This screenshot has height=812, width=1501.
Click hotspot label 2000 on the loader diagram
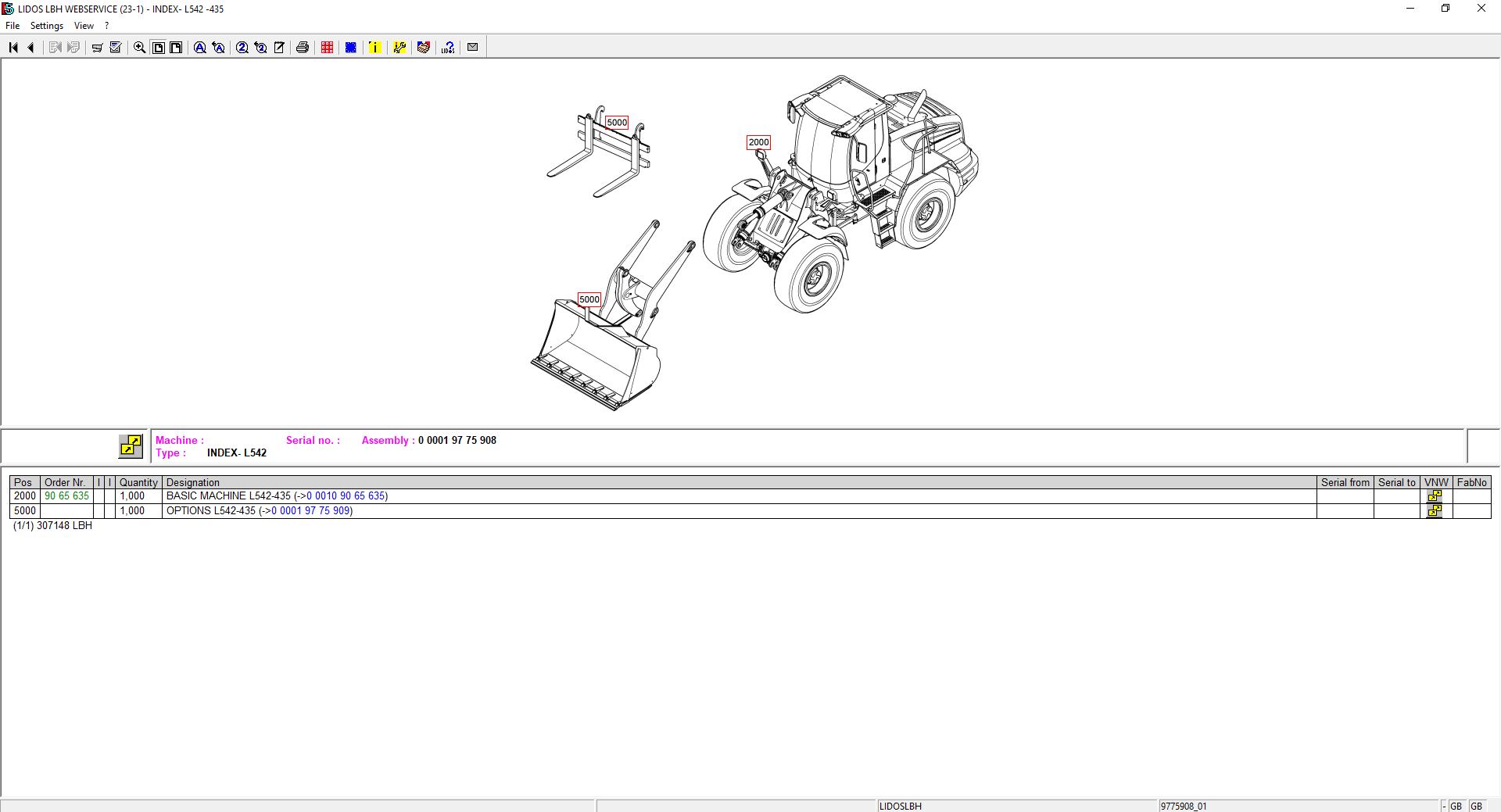(x=757, y=142)
